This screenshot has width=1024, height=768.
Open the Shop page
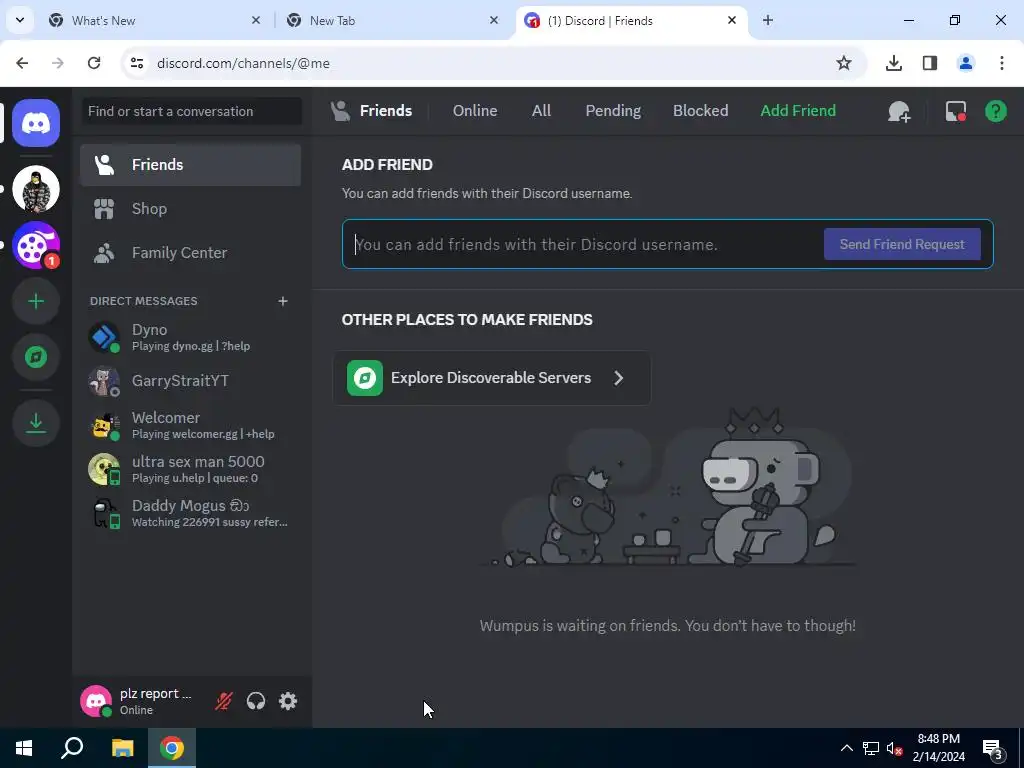(x=191, y=209)
